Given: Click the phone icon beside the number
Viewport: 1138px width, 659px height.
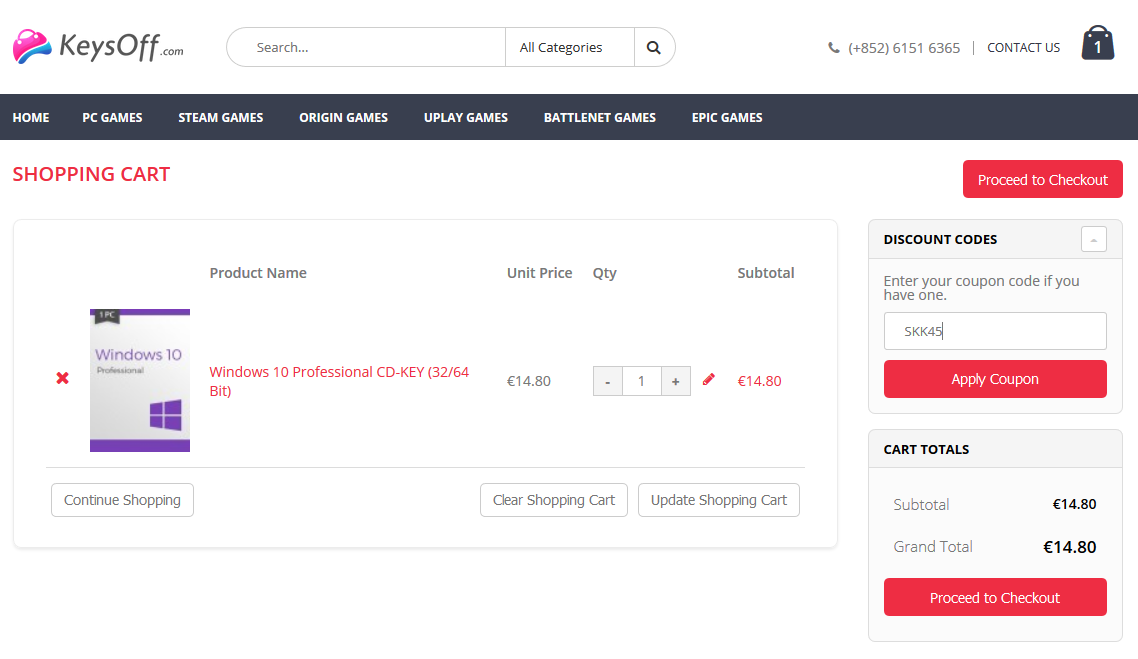Looking at the screenshot, I should [833, 48].
